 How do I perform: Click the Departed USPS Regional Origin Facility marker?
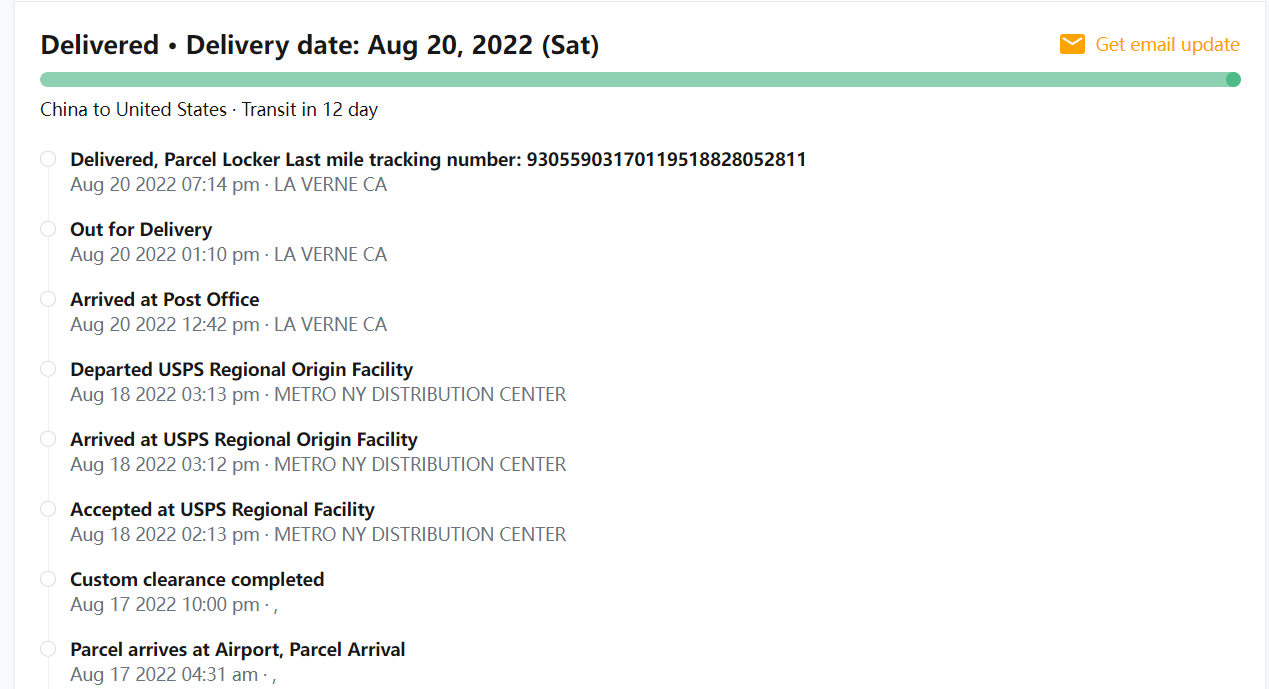pos(48,369)
